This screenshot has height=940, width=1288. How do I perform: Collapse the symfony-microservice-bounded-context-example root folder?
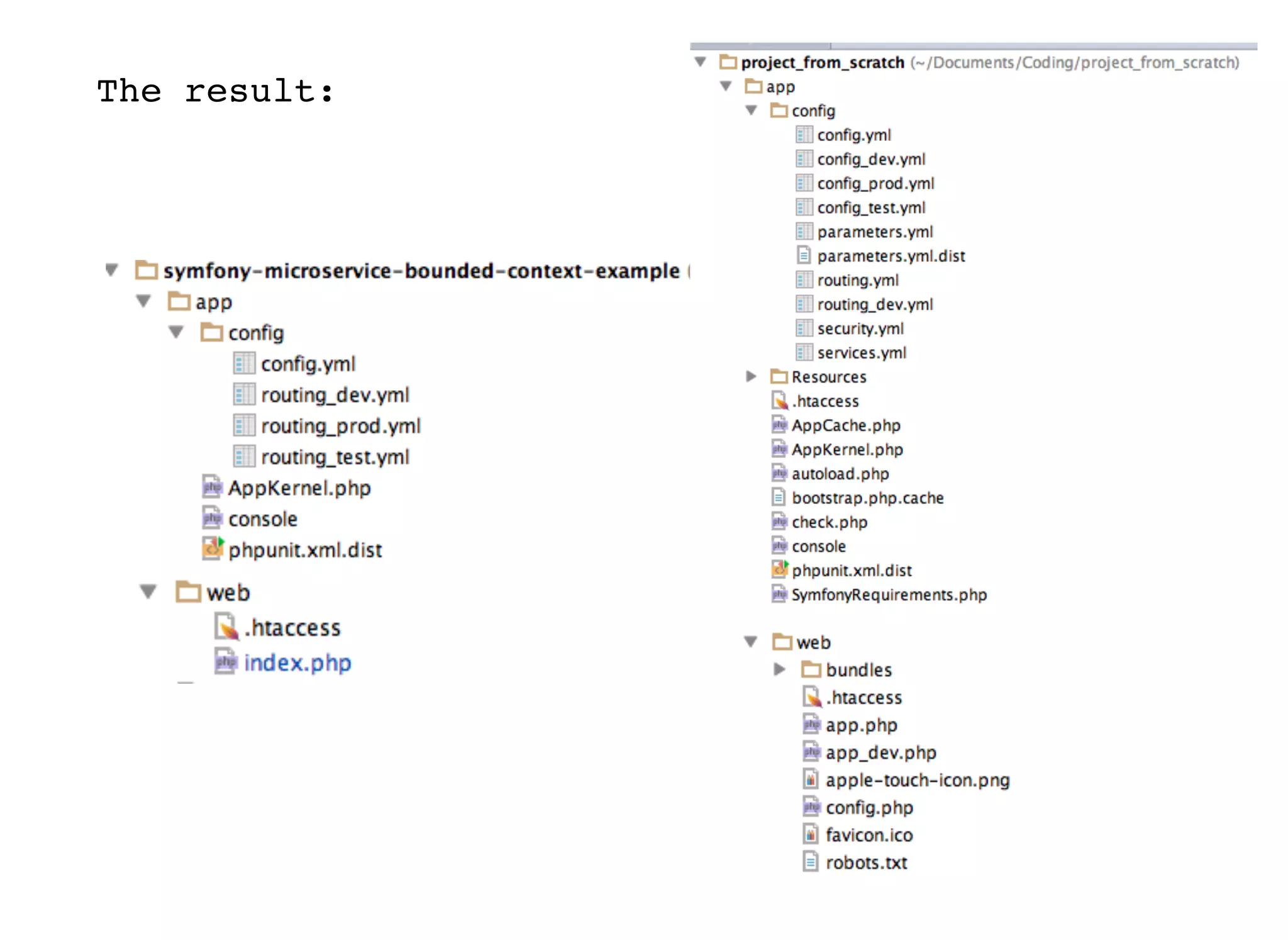(111, 270)
